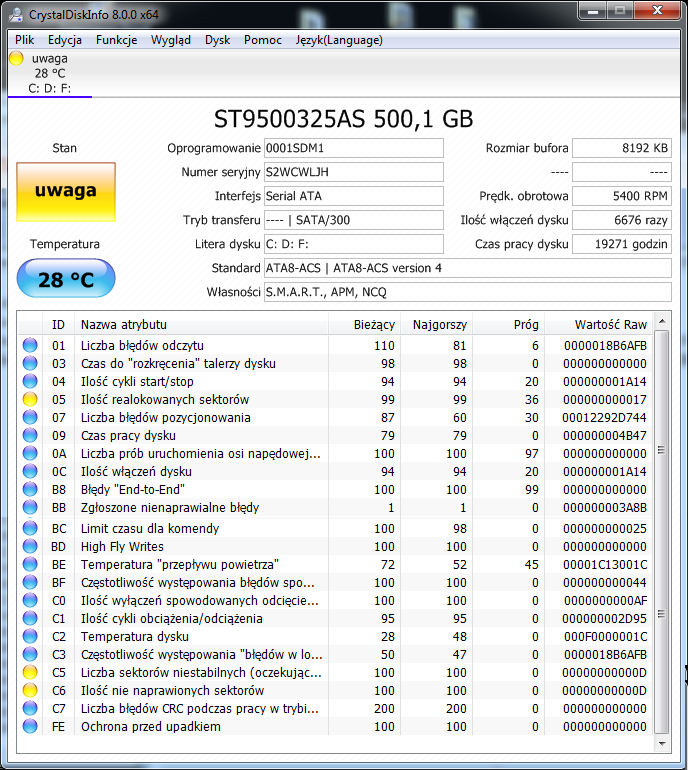Screen dimensions: 688x770
Task: Click the power-on hours field 19271 godzin
Action: [622, 244]
